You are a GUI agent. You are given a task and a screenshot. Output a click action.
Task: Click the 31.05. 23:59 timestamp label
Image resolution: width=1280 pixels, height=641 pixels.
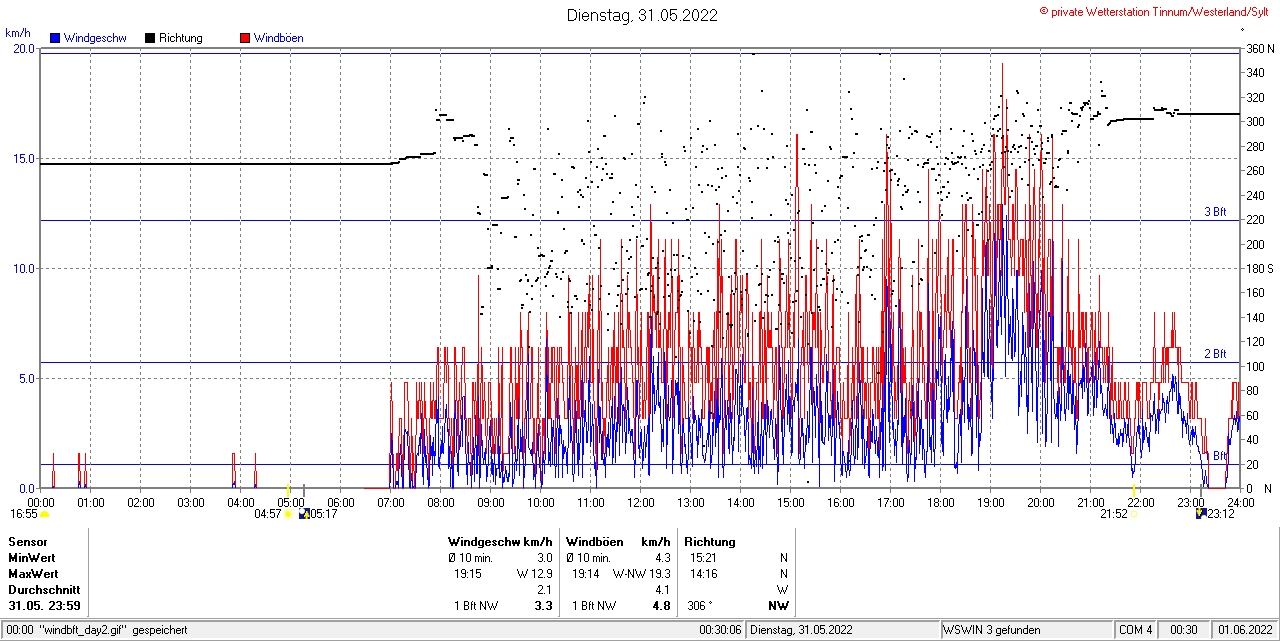point(45,606)
